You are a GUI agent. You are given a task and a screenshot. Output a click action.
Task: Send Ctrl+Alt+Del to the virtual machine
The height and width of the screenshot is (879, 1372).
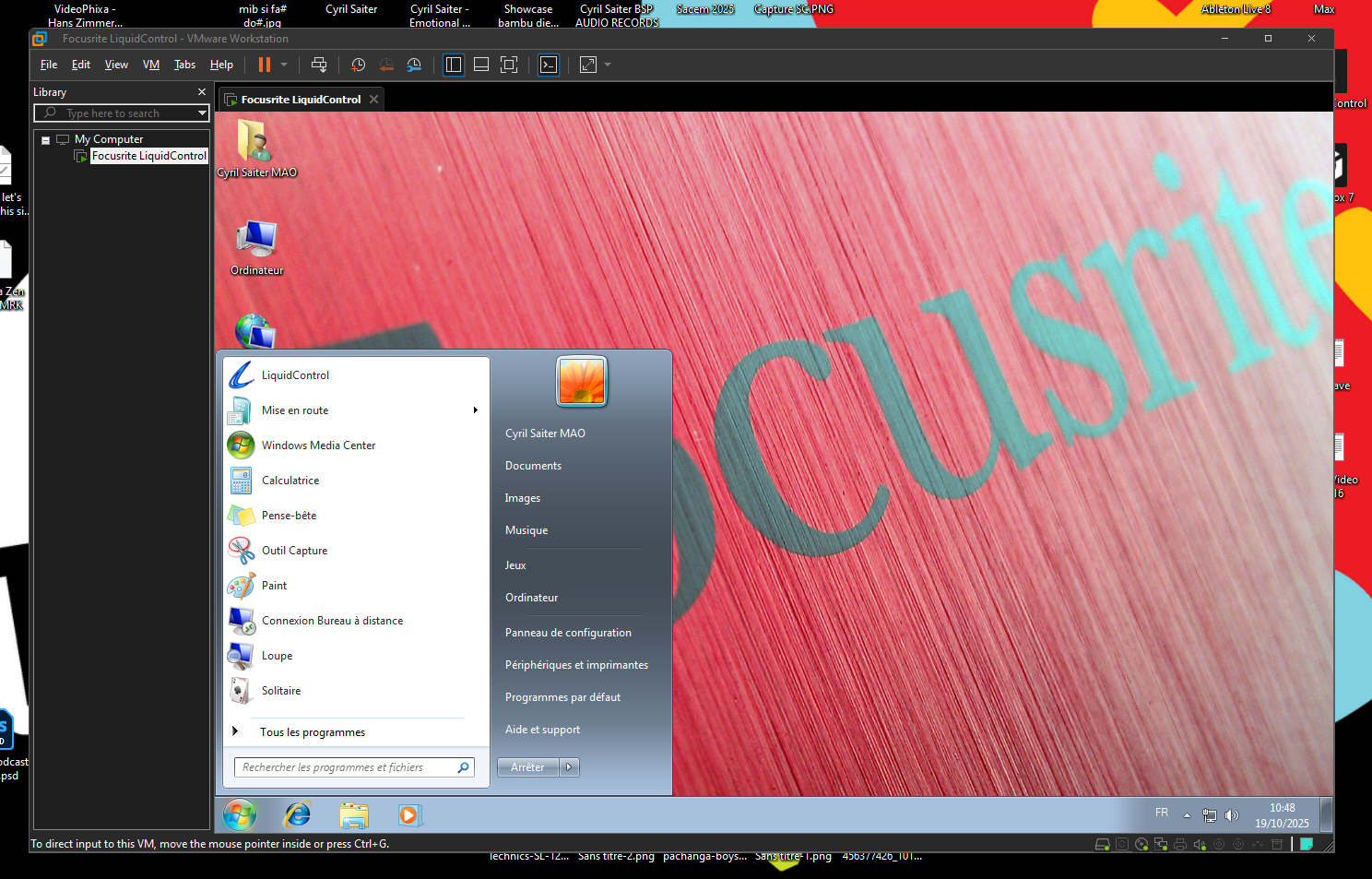(319, 65)
